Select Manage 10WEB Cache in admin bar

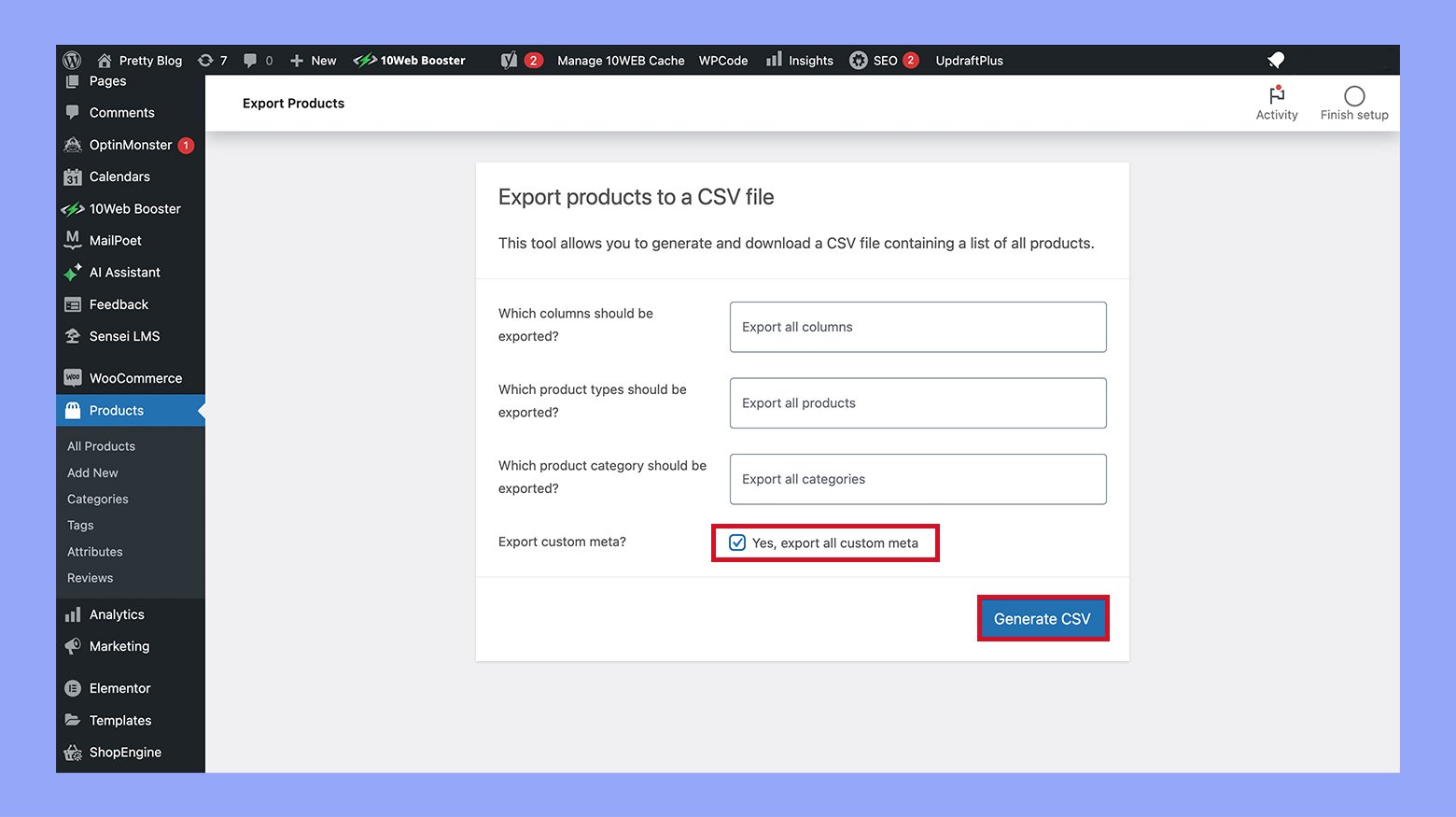click(621, 61)
